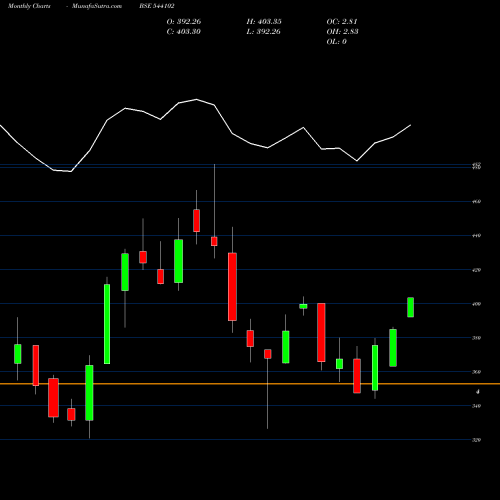Click the 380 price axis label

(477, 338)
